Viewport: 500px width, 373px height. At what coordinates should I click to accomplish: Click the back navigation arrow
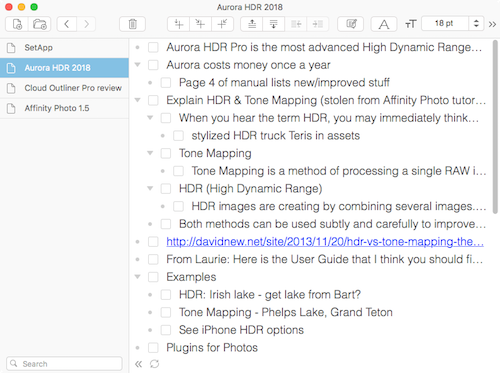67,24
